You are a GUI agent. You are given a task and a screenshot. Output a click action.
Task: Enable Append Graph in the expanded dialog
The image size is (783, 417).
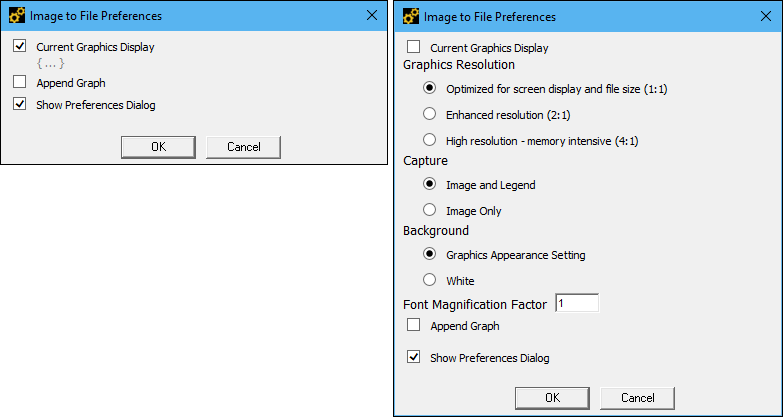414,325
